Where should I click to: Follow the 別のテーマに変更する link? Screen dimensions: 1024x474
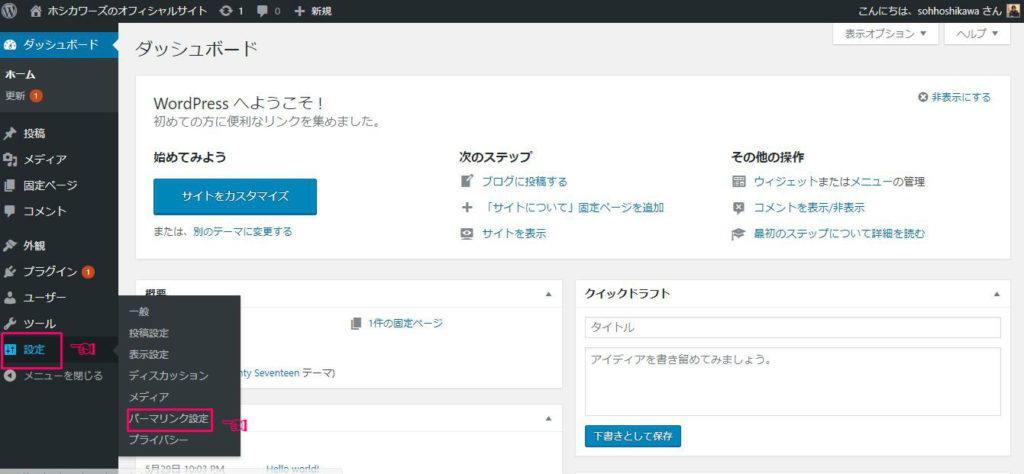[x=243, y=231]
